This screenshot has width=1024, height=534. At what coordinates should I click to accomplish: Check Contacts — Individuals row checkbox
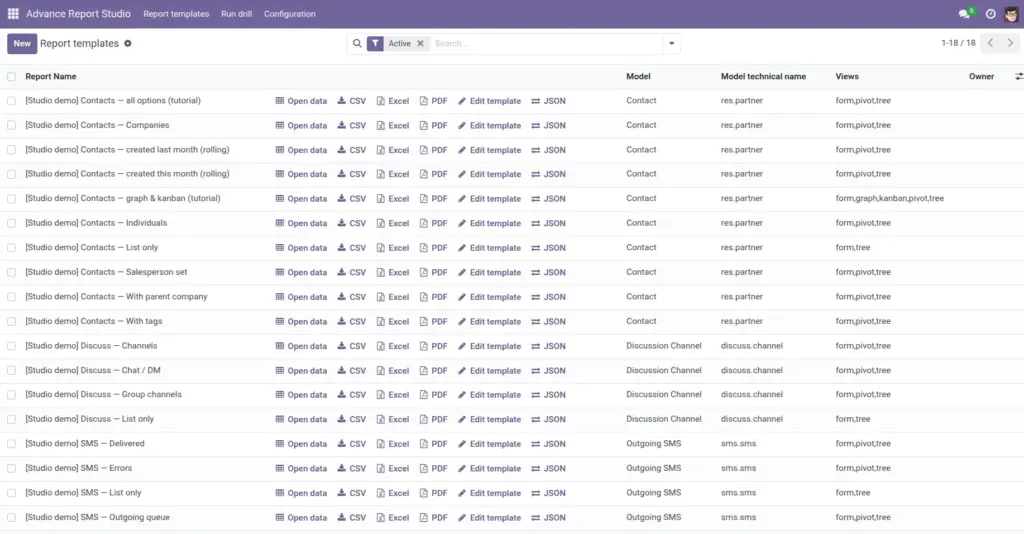pyautogui.click(x=12, y=223)
